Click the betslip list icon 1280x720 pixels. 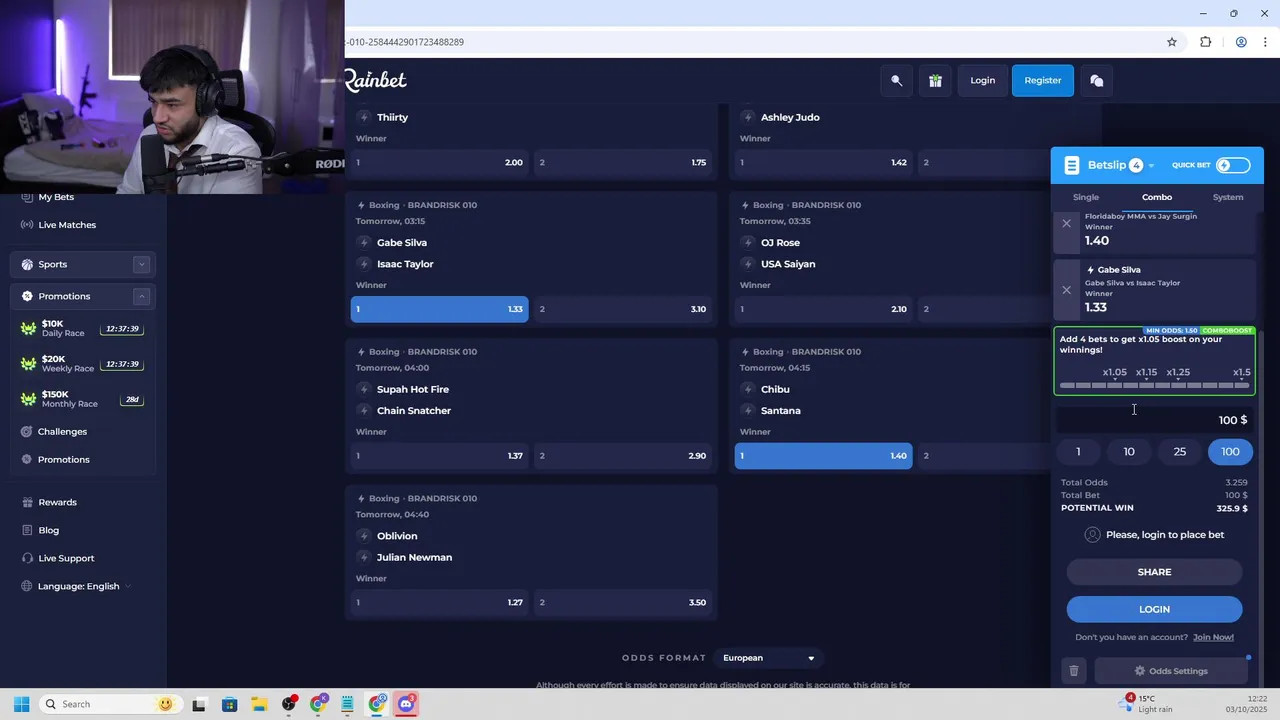pyautogui.click(x=1072, y=165)
